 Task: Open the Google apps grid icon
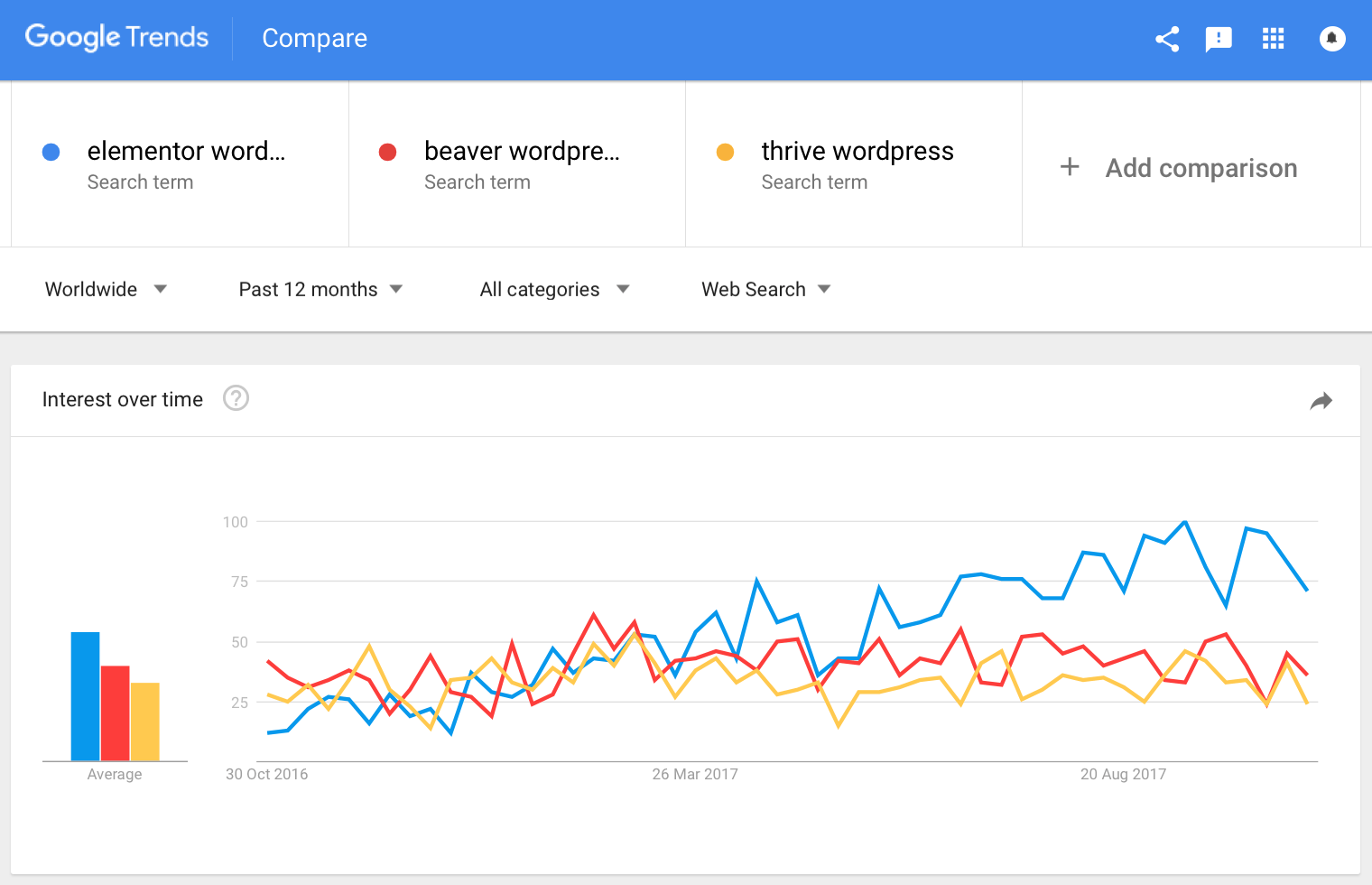(1274, 38)
